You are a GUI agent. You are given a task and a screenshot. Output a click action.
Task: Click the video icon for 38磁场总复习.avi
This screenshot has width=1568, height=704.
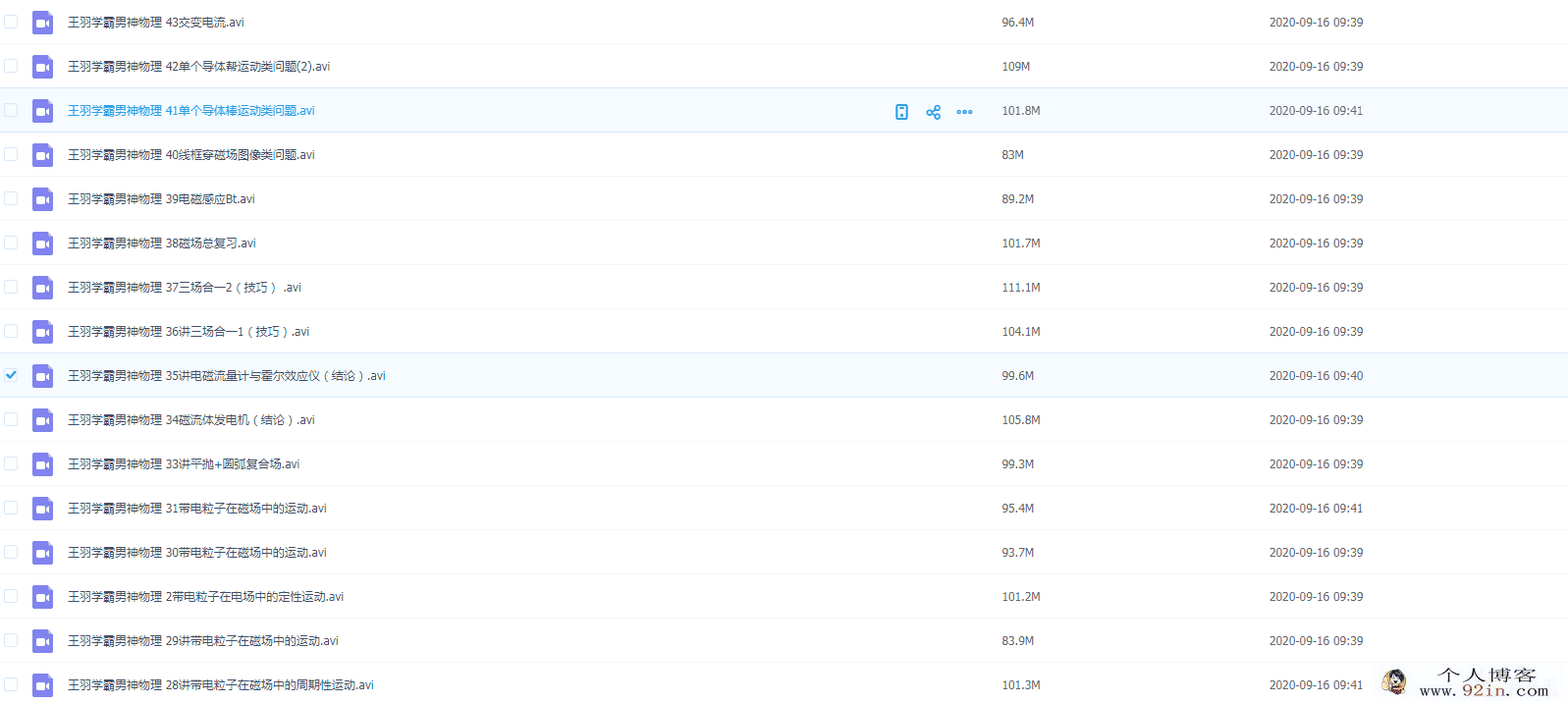point(42,243)
